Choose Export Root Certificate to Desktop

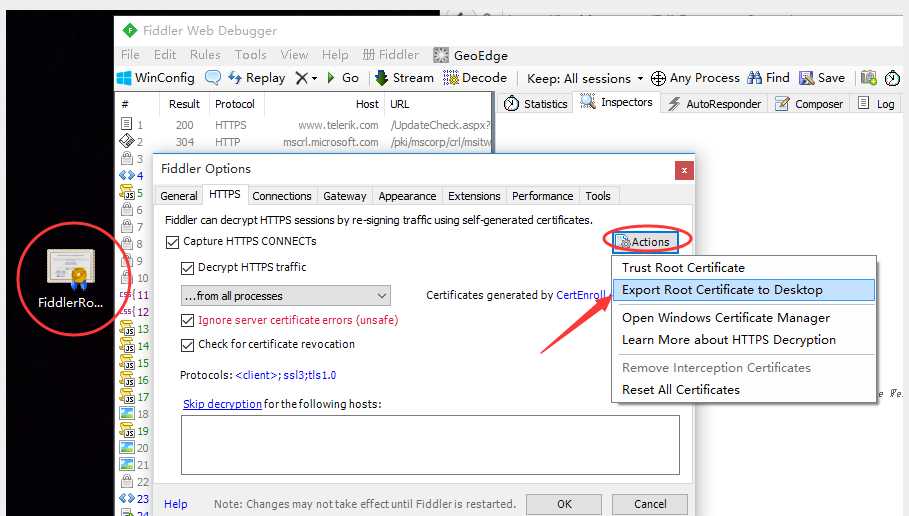[x=744, y=289]
